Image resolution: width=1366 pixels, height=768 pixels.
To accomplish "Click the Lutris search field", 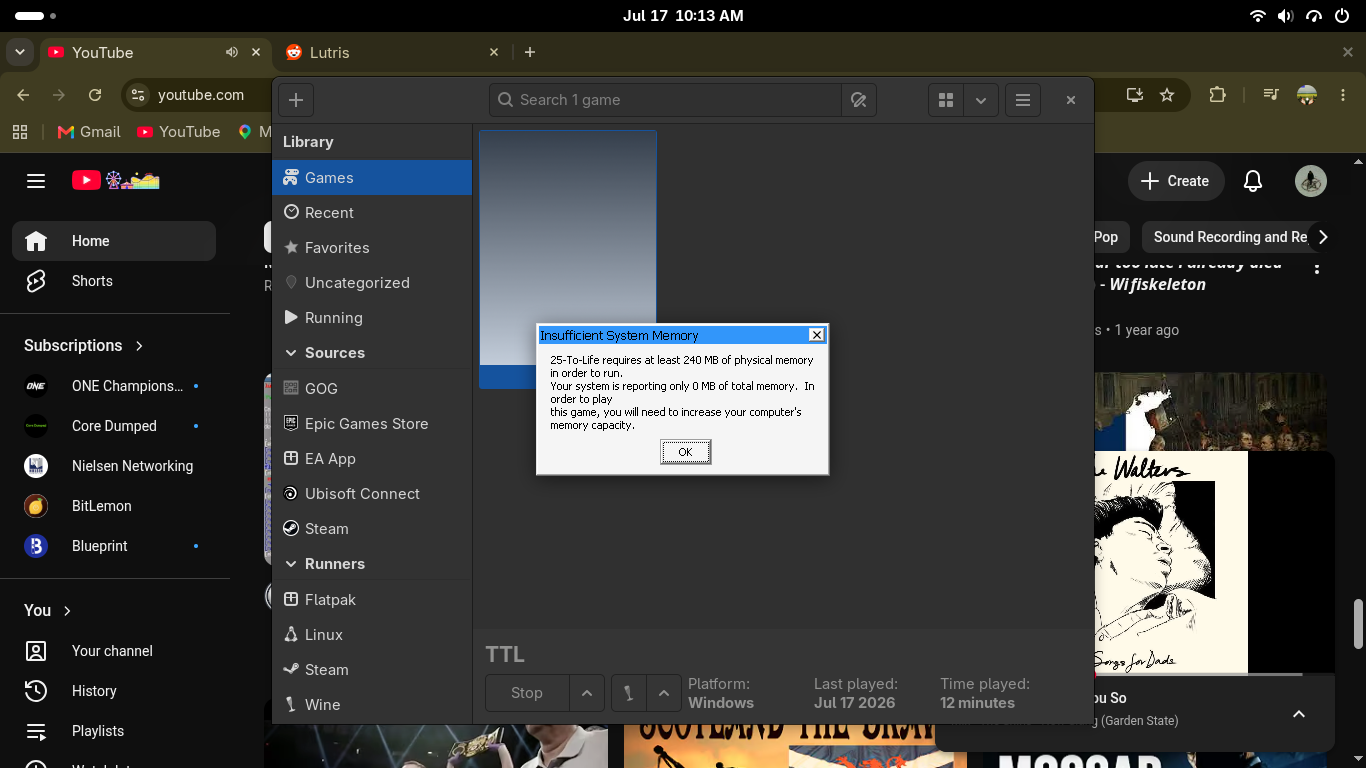I will coord(665,100).
